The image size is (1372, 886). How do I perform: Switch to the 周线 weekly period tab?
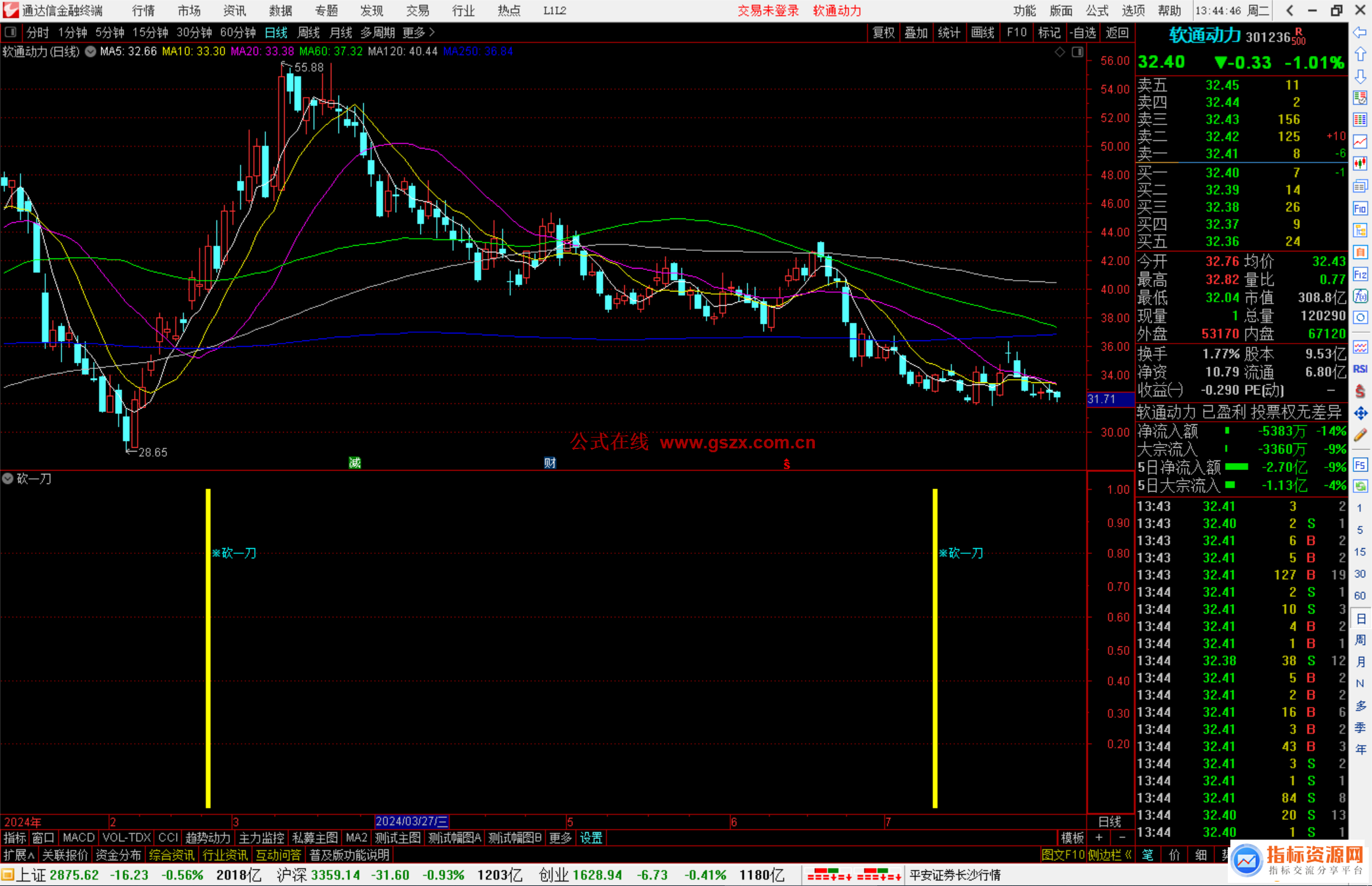[309, 32]
